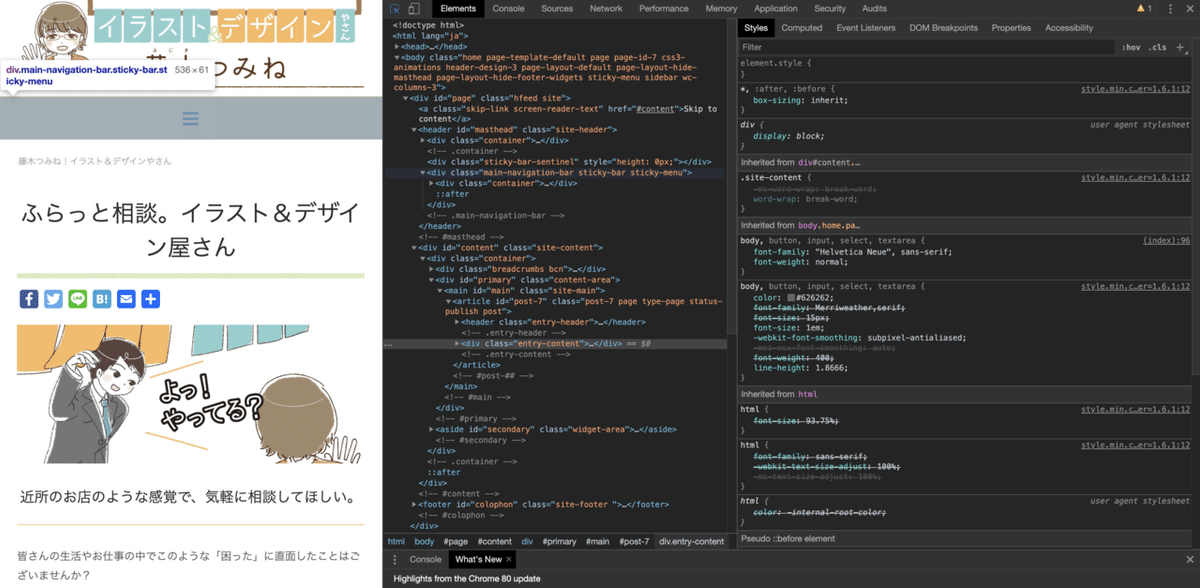Image resolution: width=1200 pixels, height=588 pixels.
Task: Collapse the main-navigation-bar div node
Action: (423, 172)
